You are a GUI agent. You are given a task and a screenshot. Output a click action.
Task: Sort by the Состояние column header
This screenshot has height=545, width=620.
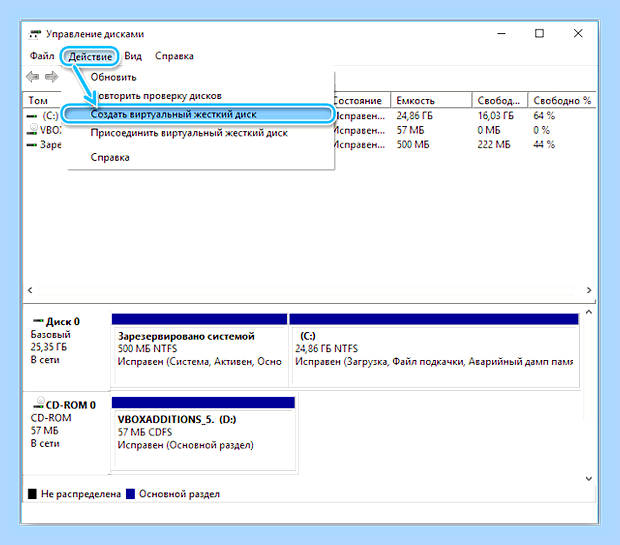[361, 100]
